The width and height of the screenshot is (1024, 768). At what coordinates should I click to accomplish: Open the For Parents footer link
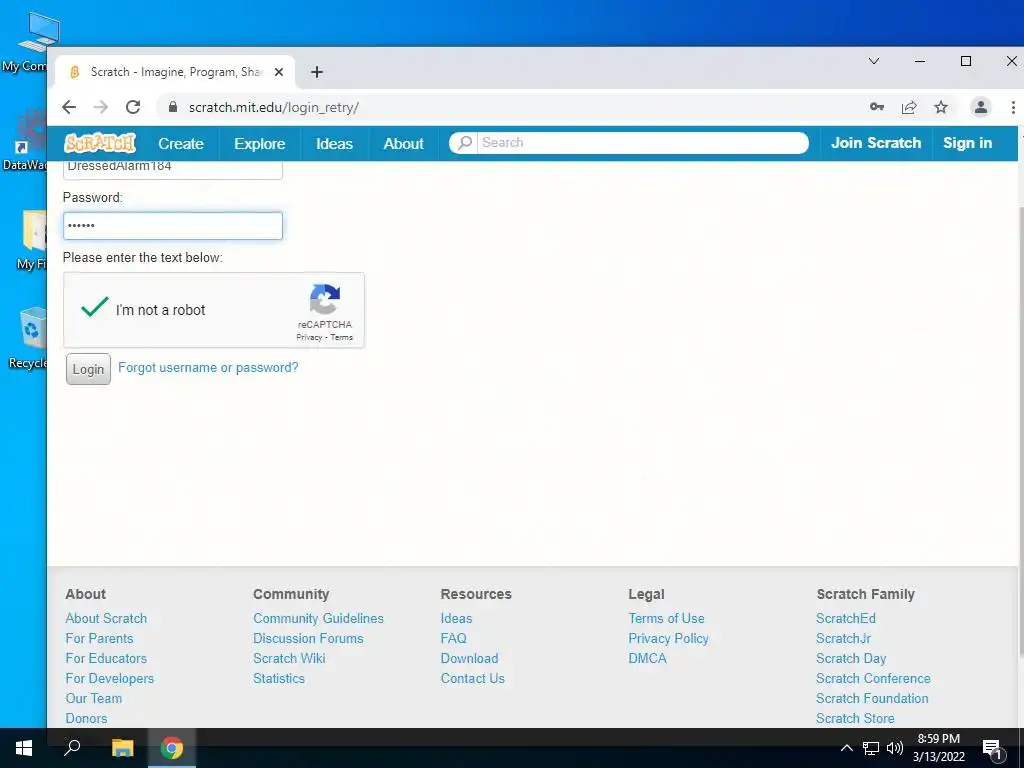tap(99, 639)
